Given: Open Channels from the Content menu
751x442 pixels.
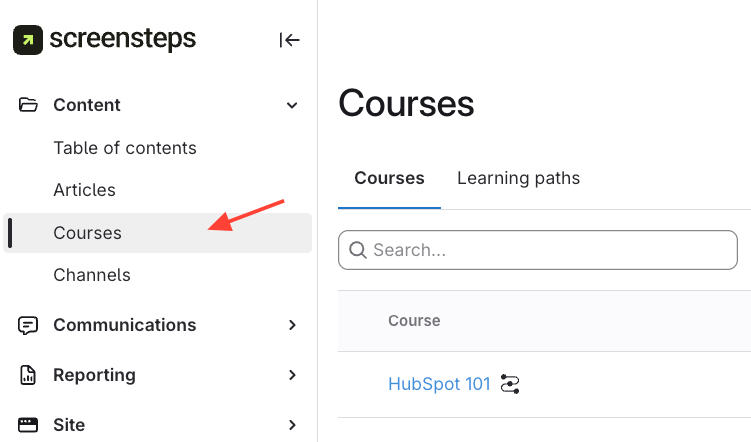Looking at the screenshot, I should (x=92, y=275).
